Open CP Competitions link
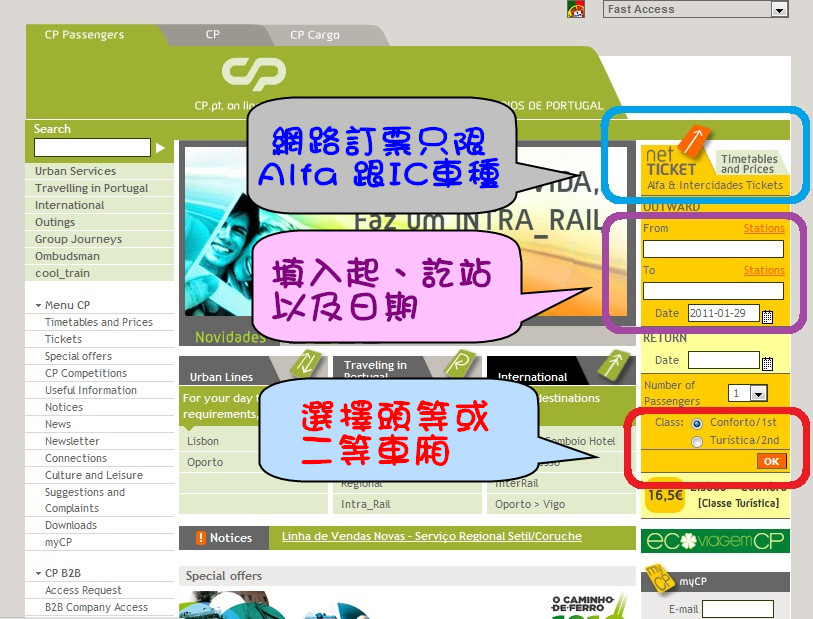813x619 pixels. click(86, 374)
